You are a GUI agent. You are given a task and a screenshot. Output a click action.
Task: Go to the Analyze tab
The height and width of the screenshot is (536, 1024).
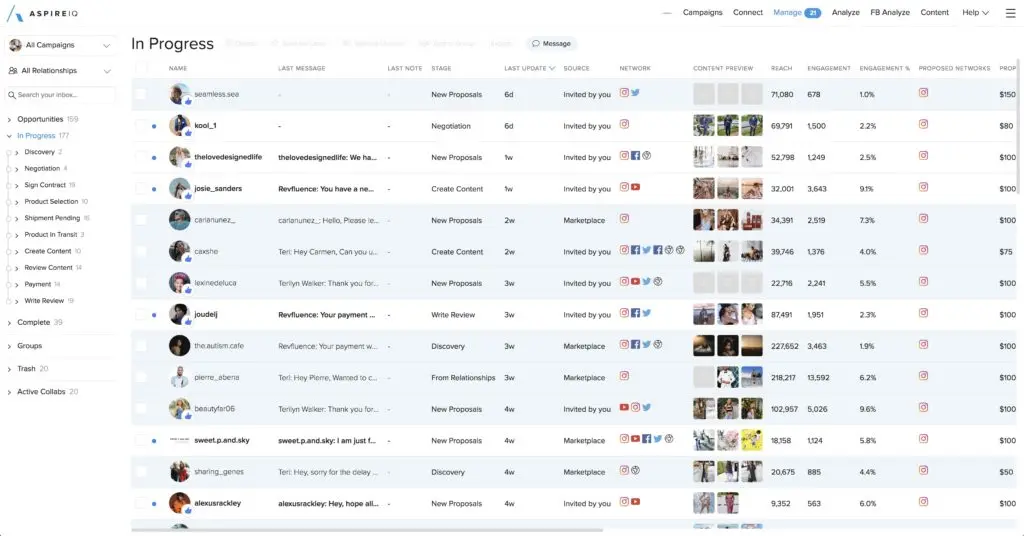(x=845, y=13)
